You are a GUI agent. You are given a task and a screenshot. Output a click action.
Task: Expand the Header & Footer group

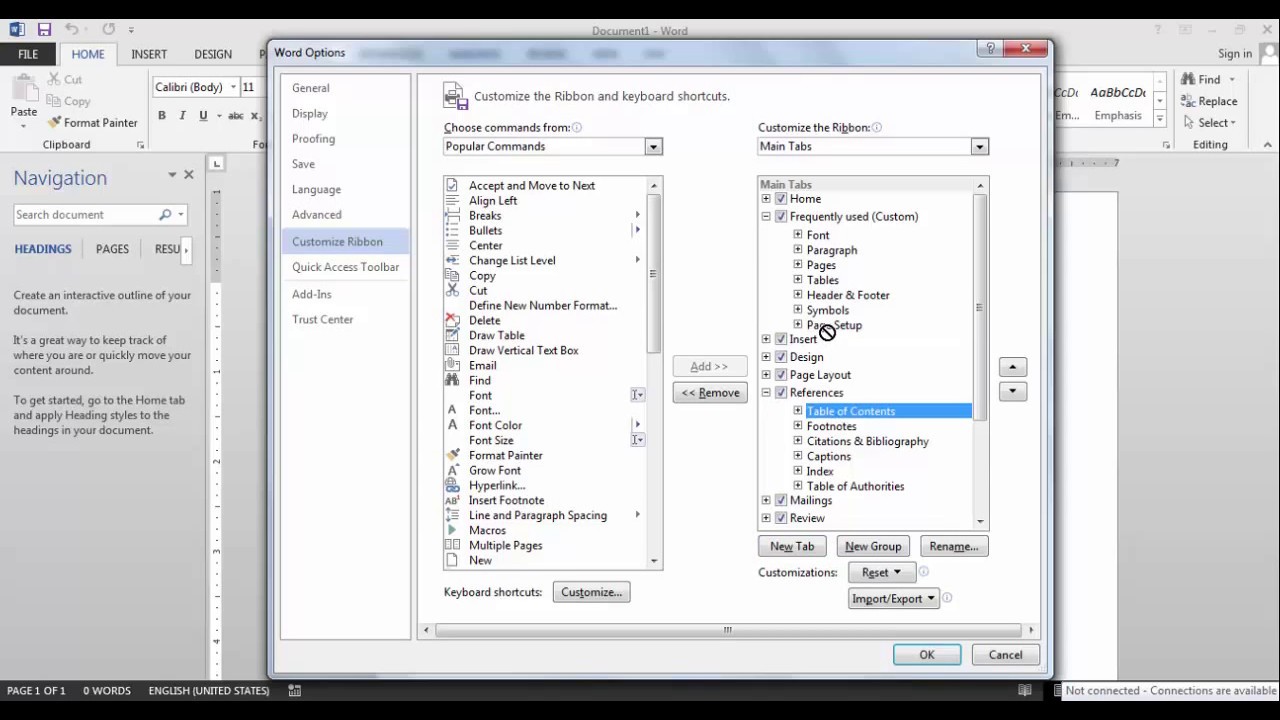point(798,295)
